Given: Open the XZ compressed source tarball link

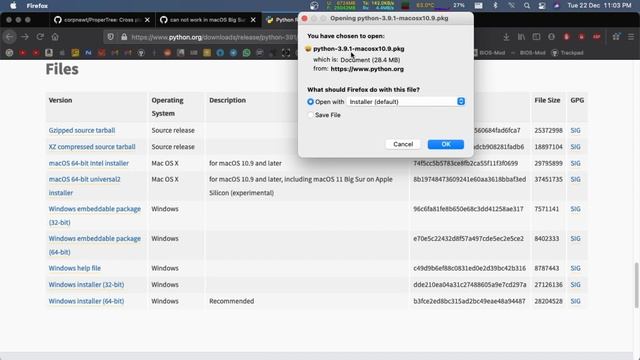Looking at the screenshot, I should point(92,147).
